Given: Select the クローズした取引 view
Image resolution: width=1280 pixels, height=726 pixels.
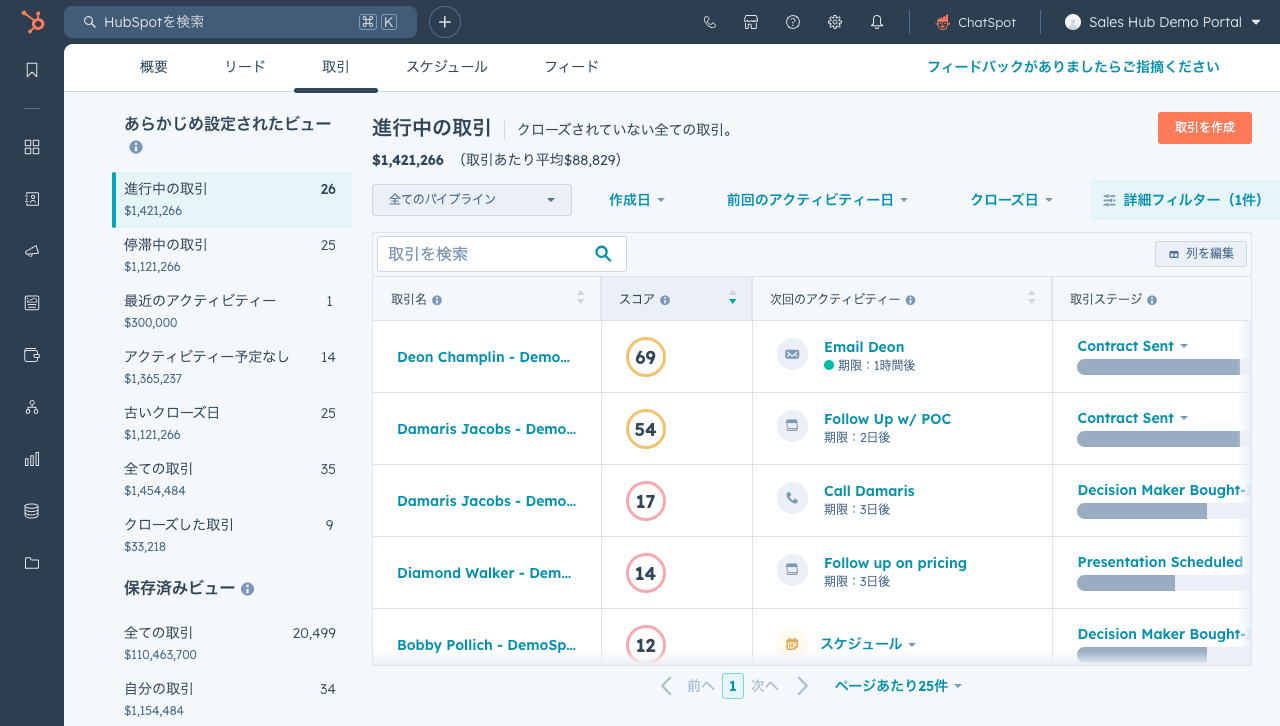Looking at the screenshot, I should [232, 536].
